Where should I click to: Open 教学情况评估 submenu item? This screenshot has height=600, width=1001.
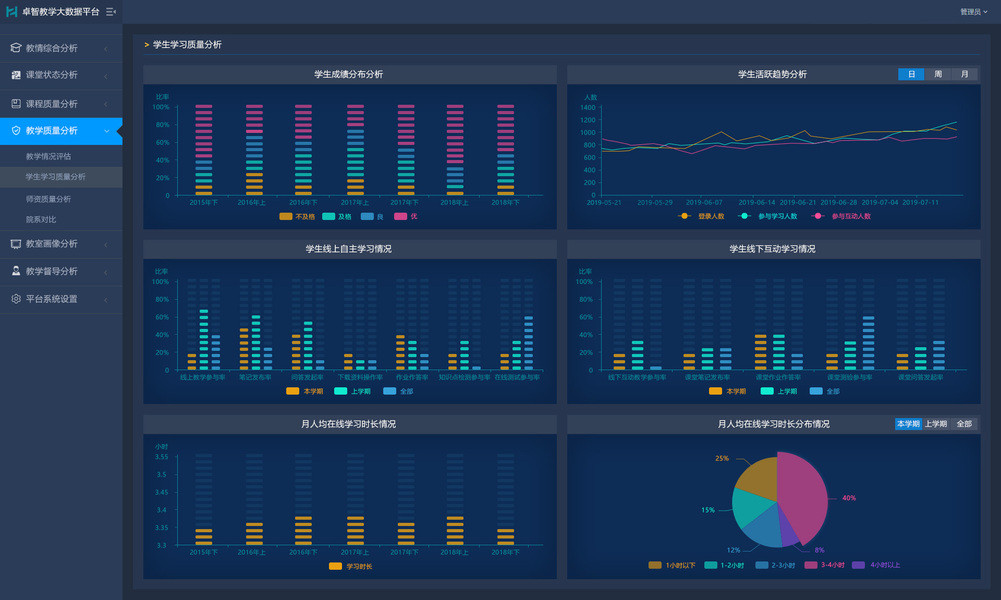49,156
